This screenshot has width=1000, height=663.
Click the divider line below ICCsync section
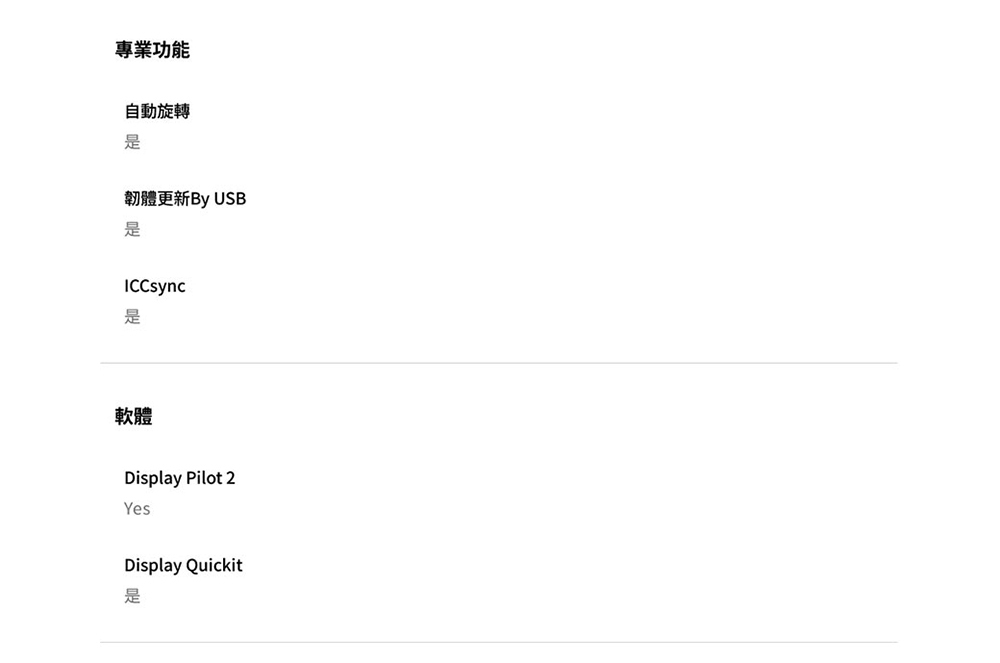pos(498,363)
